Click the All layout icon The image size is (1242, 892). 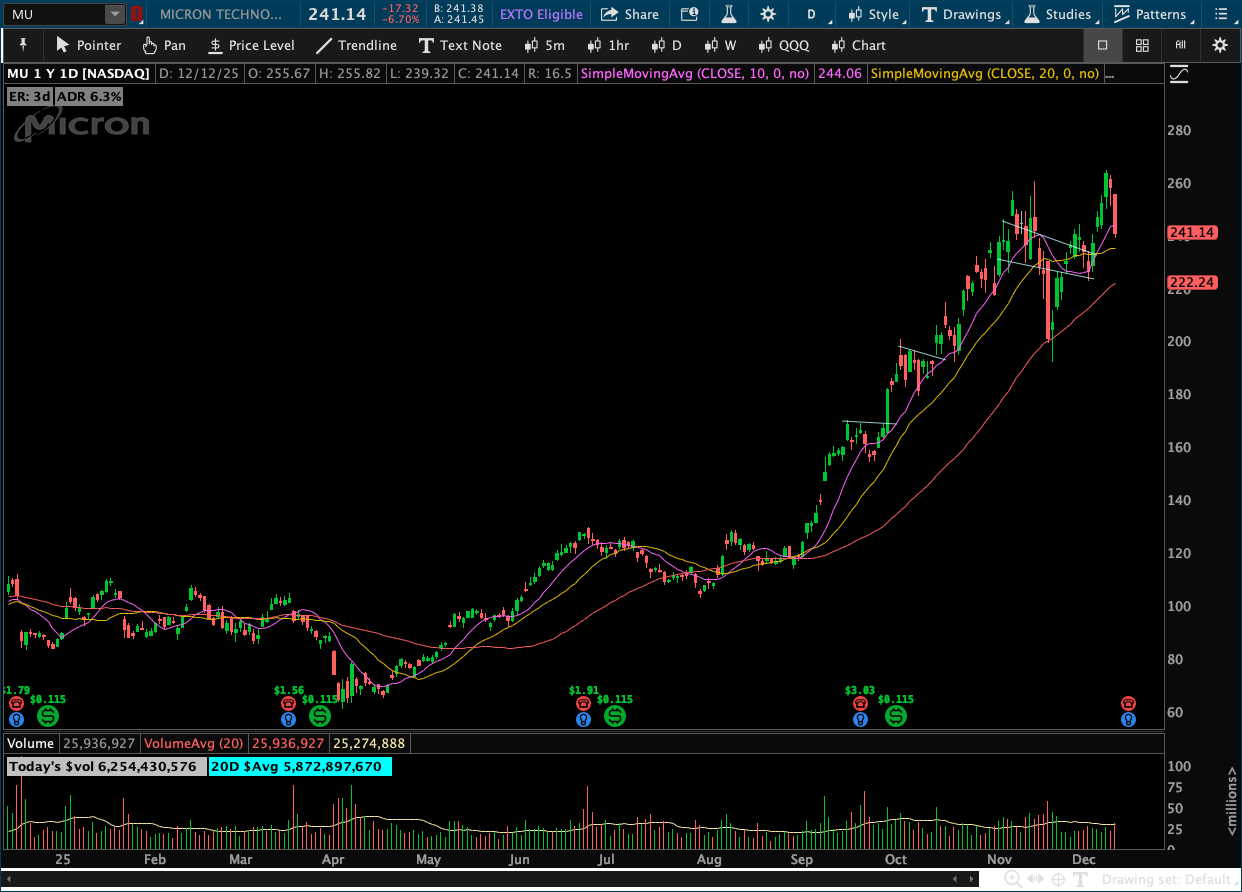pos(1180,45)
